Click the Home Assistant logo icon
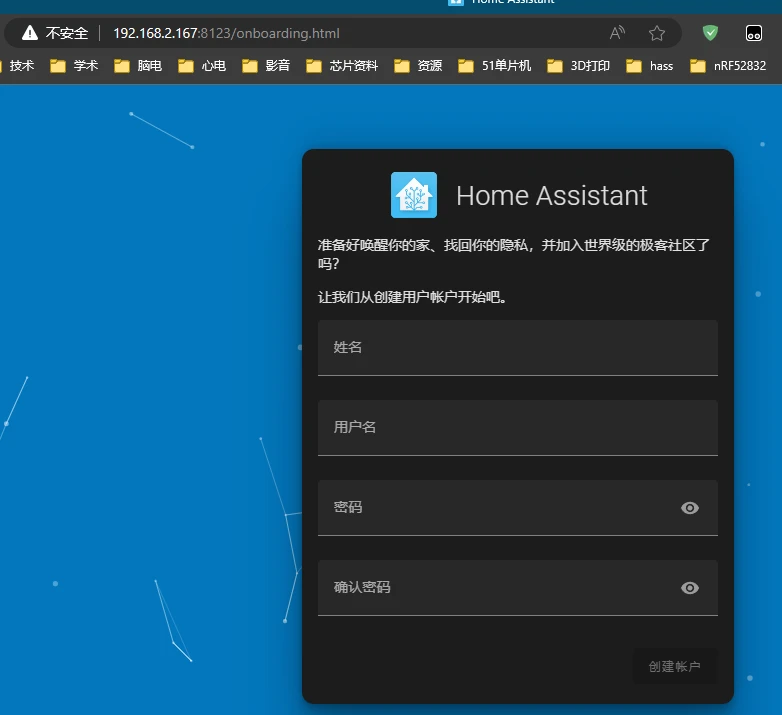Screen dimensions: 782x715 414,195
